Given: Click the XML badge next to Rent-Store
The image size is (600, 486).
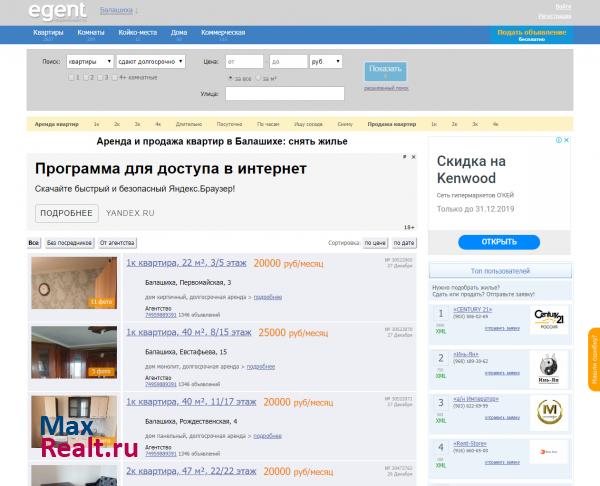Looking at the screenshot, I should pyautogui.click(x=441, y=465).
